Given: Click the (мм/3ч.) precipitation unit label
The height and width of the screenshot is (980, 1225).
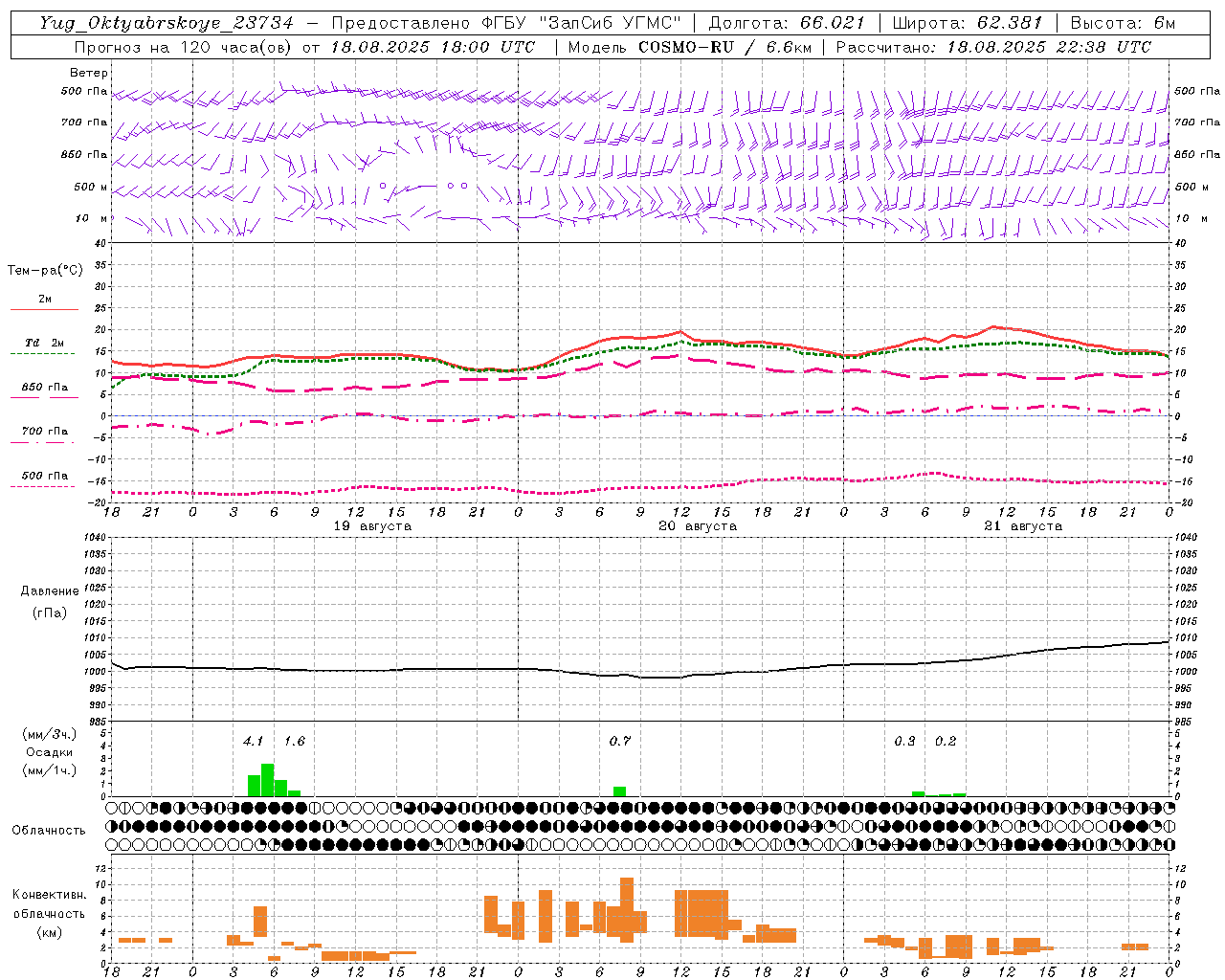Looking at the screenshot, I should (x=49, y=734).
